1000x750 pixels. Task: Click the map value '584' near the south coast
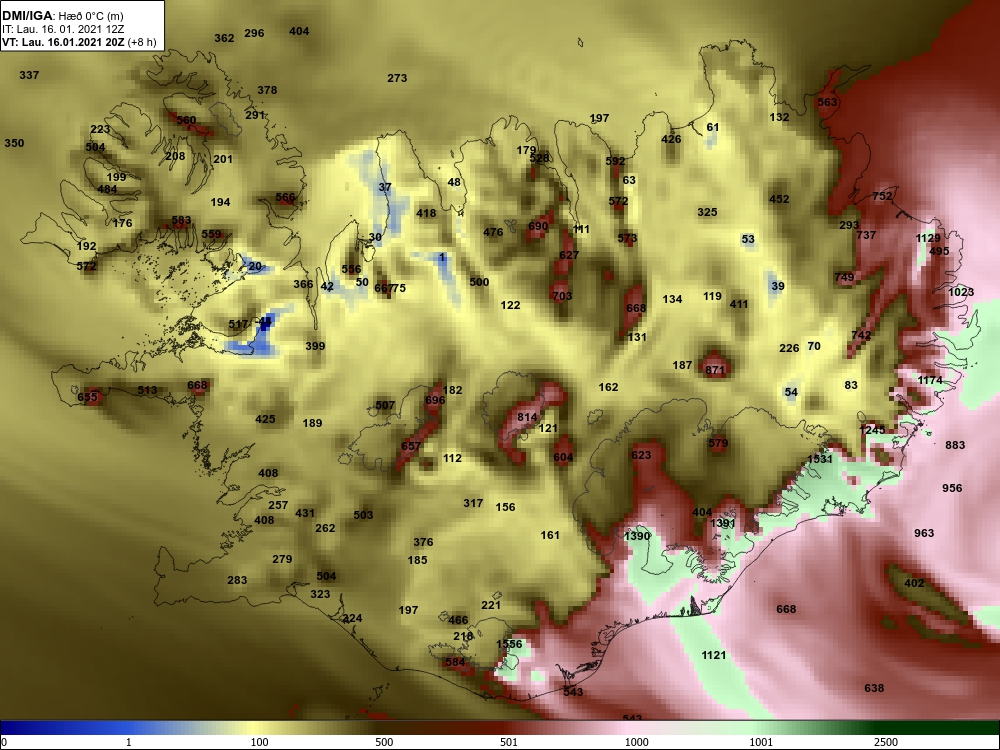pyautogui.click(x=455, y=662)
